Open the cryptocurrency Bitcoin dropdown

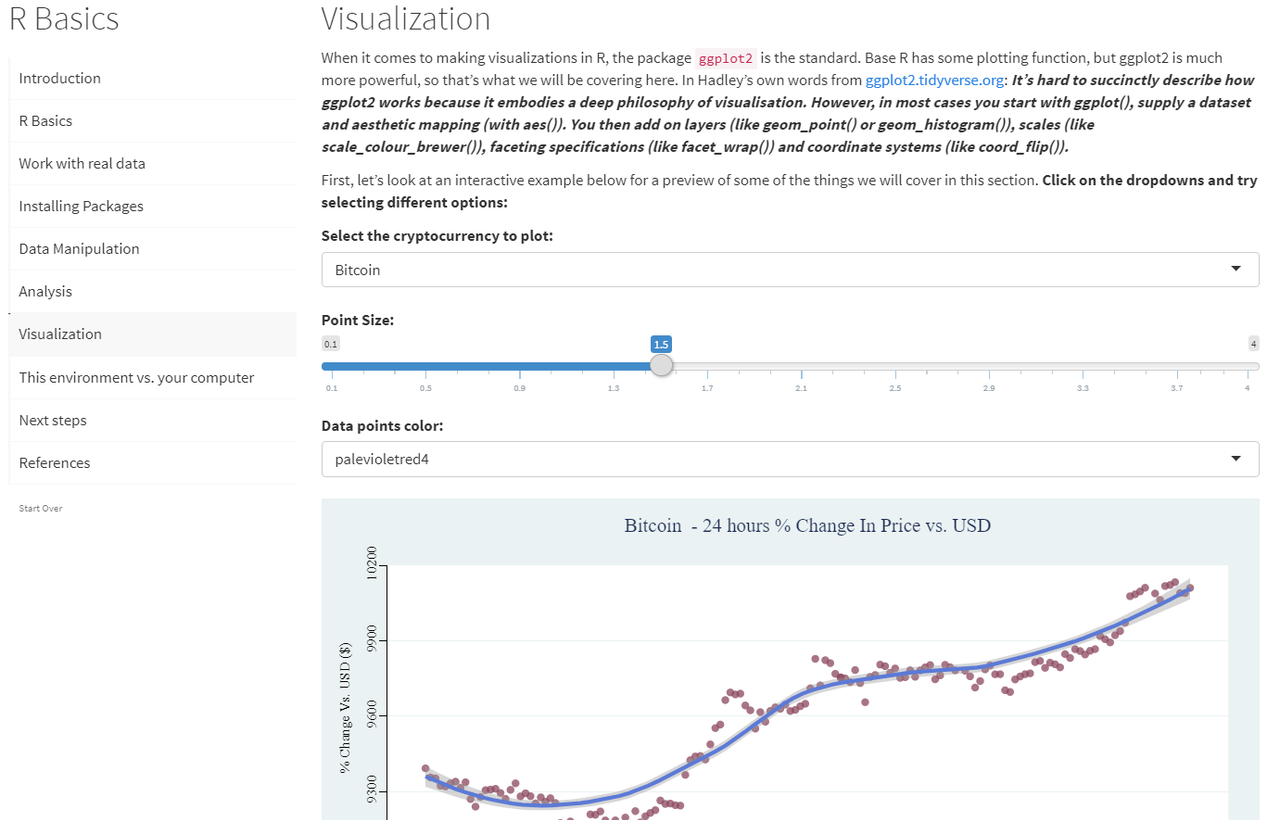click(x=790, y=269)
